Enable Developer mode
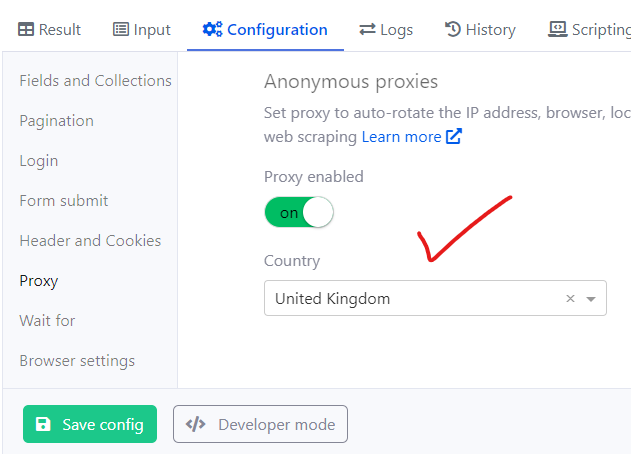The width and height of the screenshot is (631, 454). pos(260,424)
